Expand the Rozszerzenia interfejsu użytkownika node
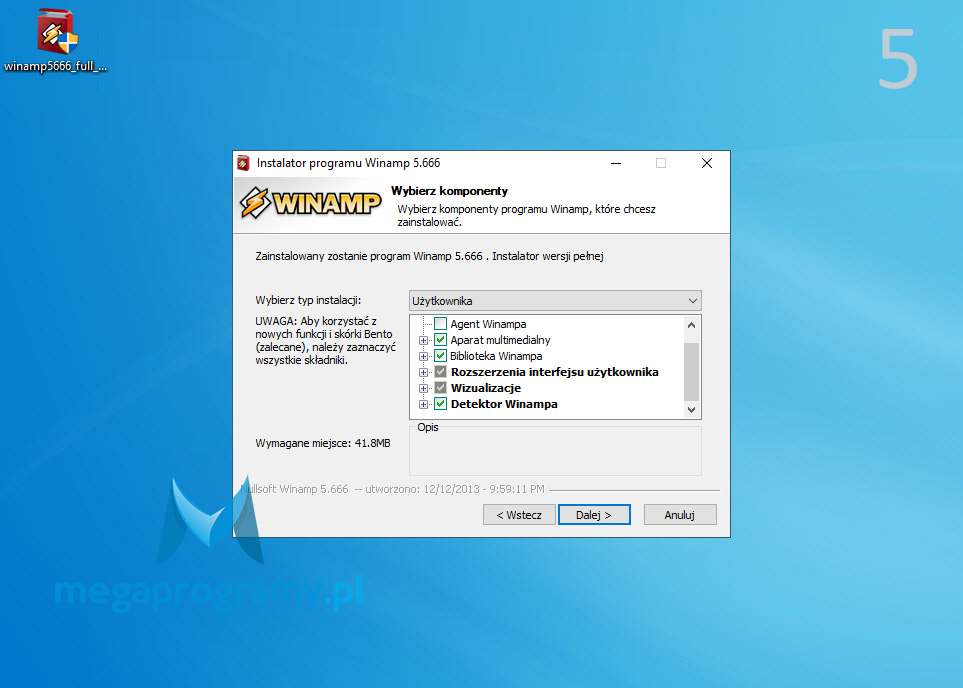The width and height of the screenshot is (963, 688). pyautogui.click(x=423, y=372)
